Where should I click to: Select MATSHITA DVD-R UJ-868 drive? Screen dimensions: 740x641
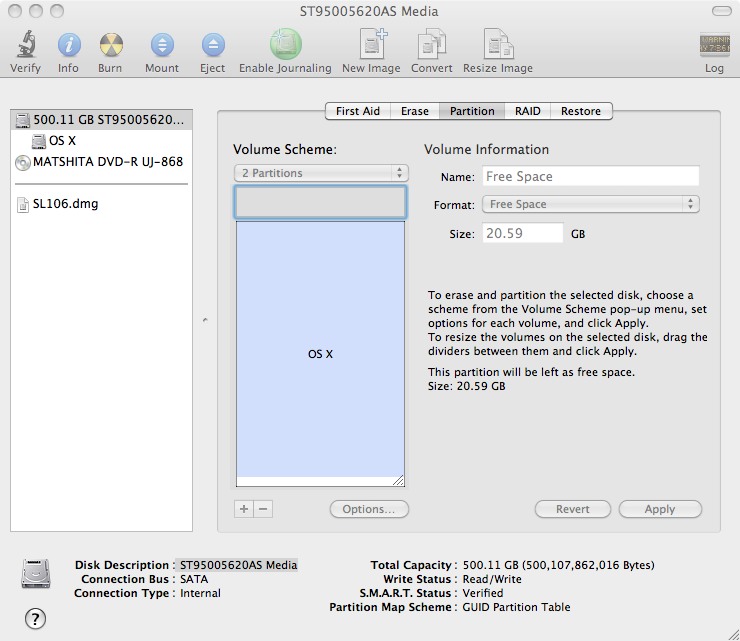pos(101,162)
